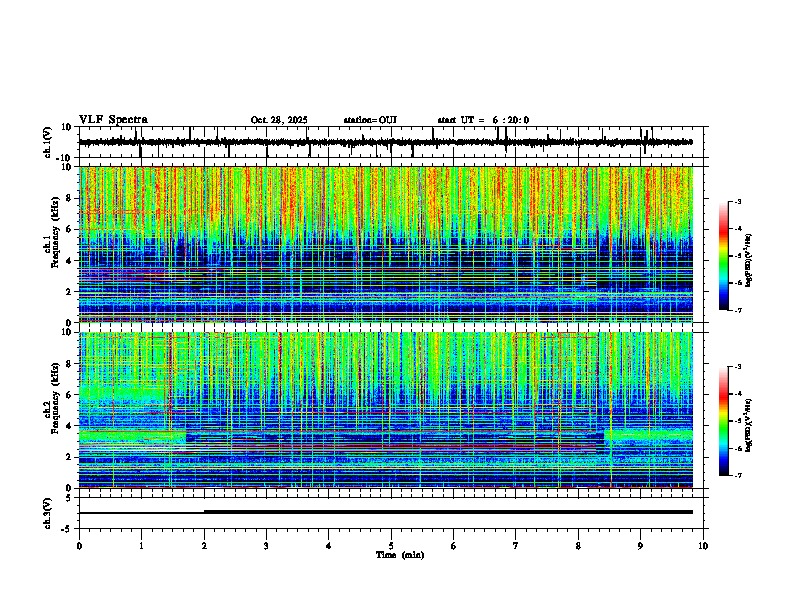Click the ch.1 spectrogram color scale bar
This screenshot has height=612, width=792.
coord(723,256)
